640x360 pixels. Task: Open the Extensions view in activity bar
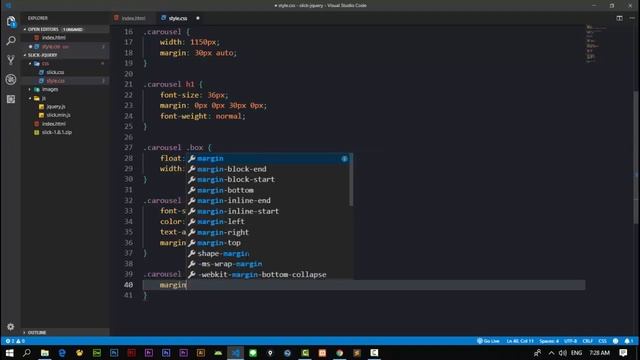click(11, 99)
